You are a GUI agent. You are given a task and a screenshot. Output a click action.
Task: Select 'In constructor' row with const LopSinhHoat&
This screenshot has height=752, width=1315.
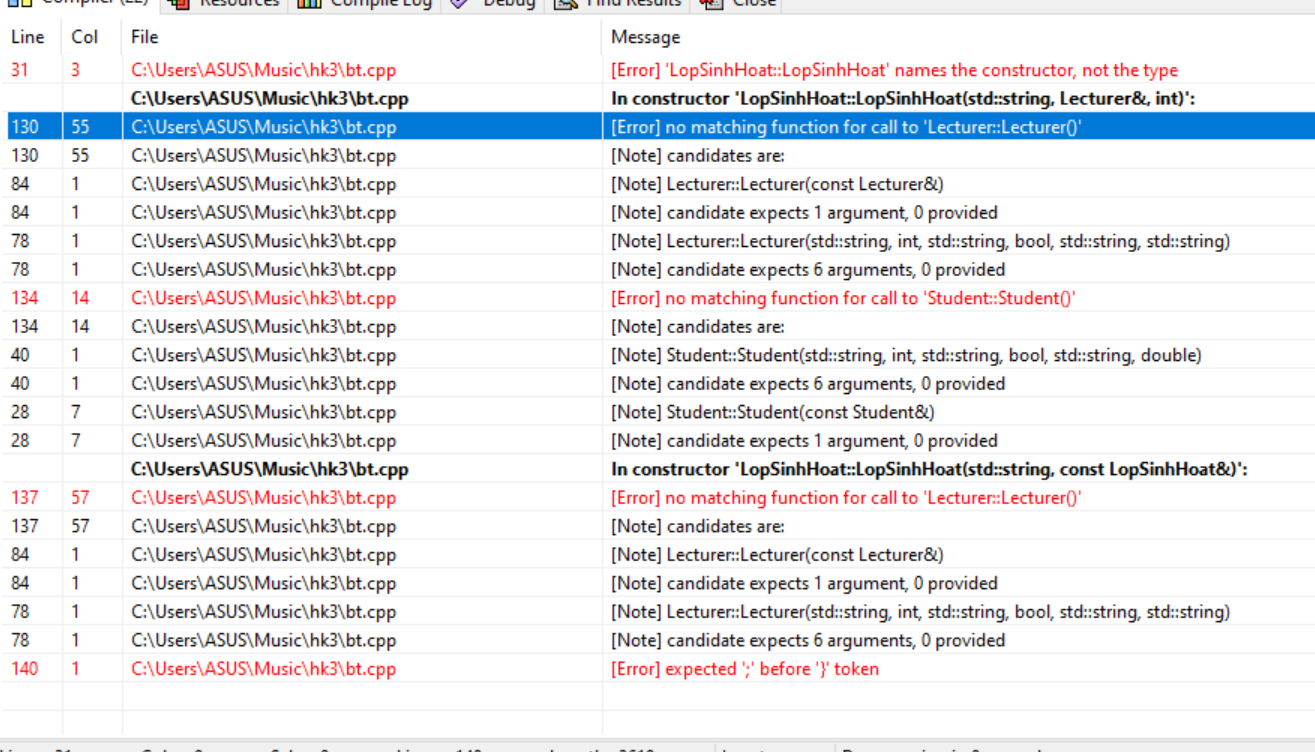point(928,469)
